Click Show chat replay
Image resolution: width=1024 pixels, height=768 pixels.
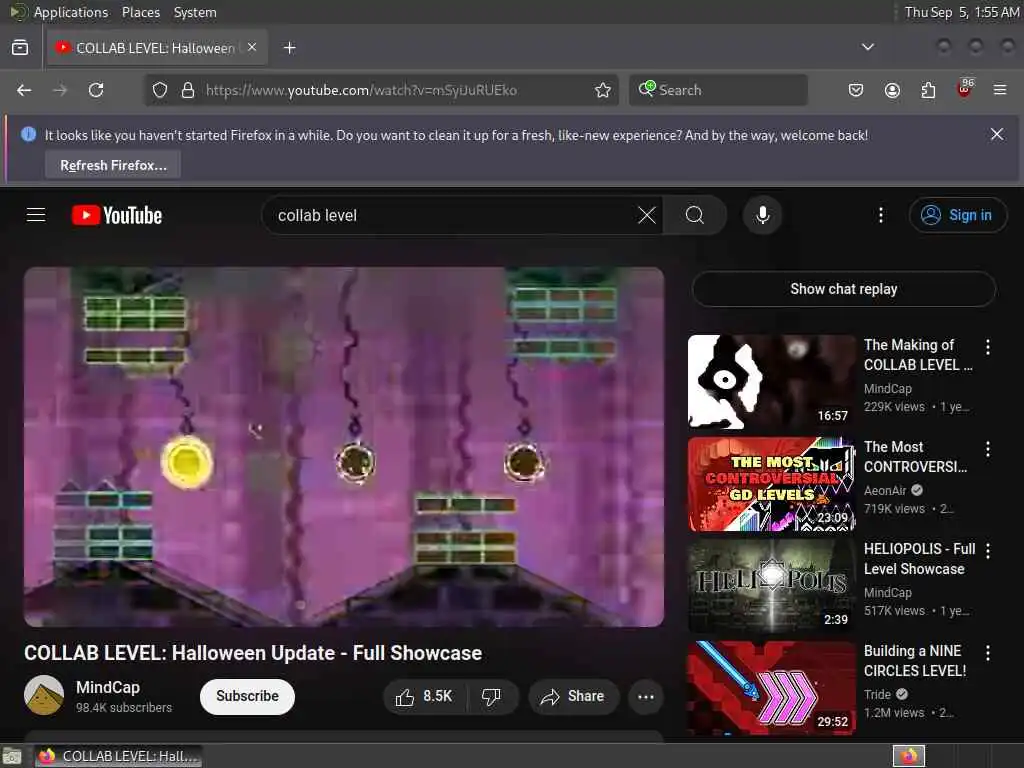pyautogui.click(x=844, y=289)
